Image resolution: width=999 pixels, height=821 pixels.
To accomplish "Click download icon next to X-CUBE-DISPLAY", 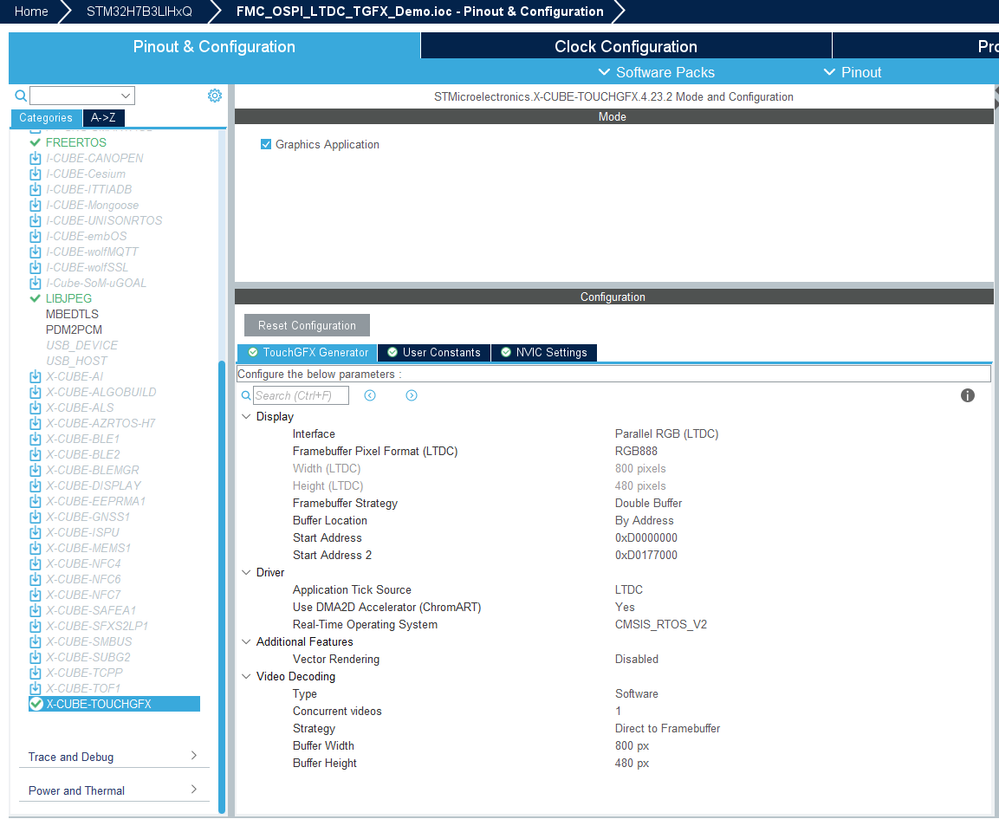I will pos(36,485).
